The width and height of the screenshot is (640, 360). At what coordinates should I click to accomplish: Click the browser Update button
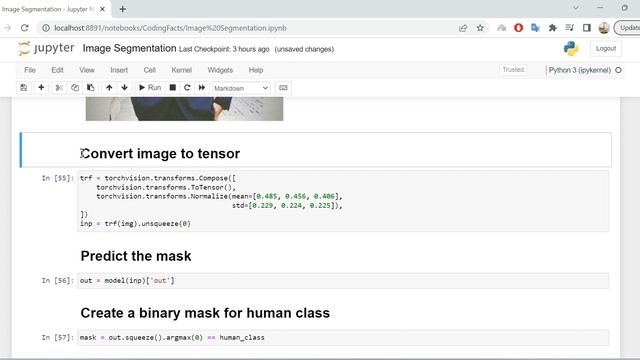(627, 28)
